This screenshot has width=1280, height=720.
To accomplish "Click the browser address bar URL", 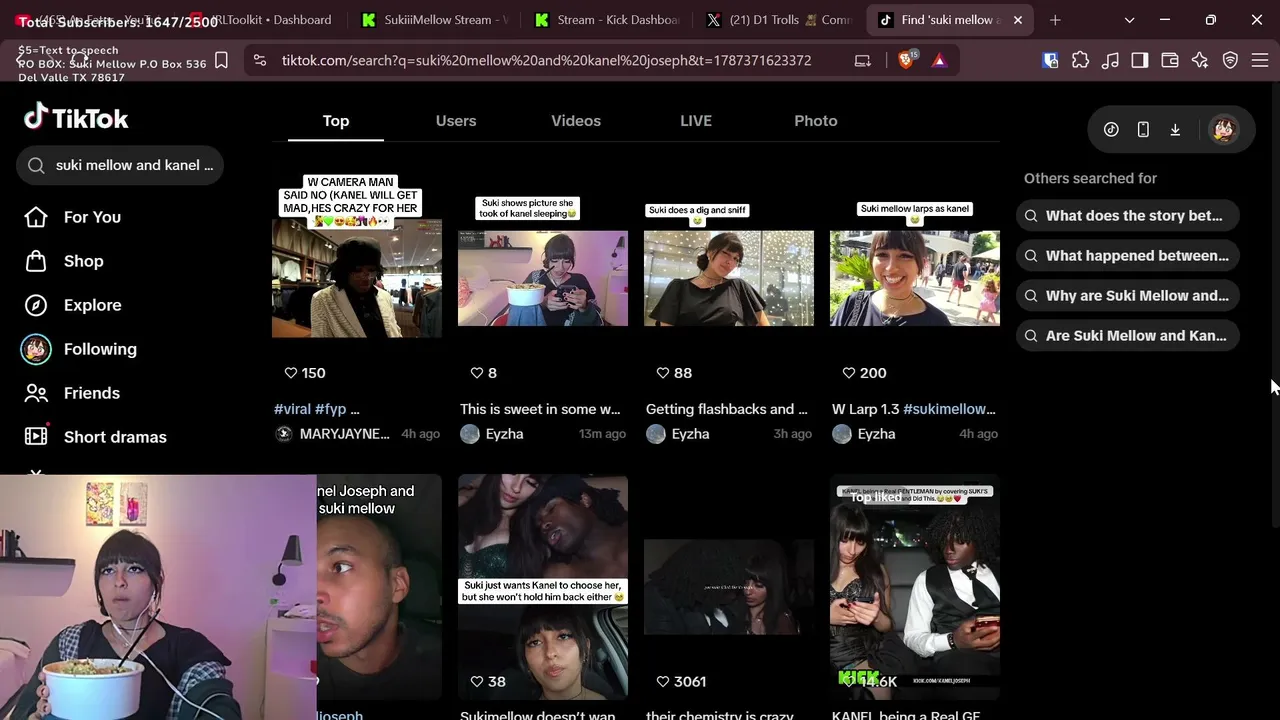I will pyautogui.click(x=546, y=60).
